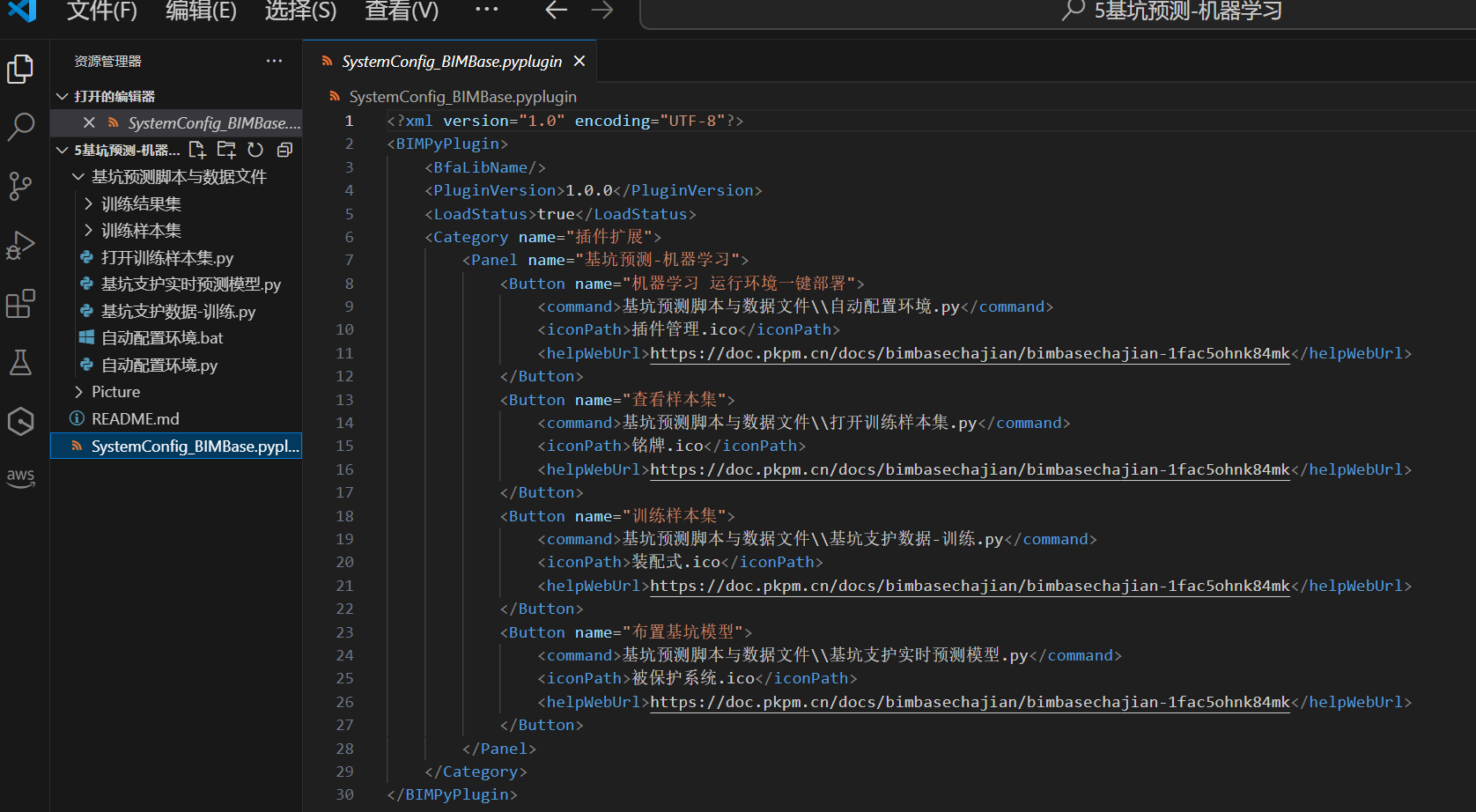This screenshot has width=1476, height=812.
Task: Open README.md from the file tree
Action: (135, 419)
